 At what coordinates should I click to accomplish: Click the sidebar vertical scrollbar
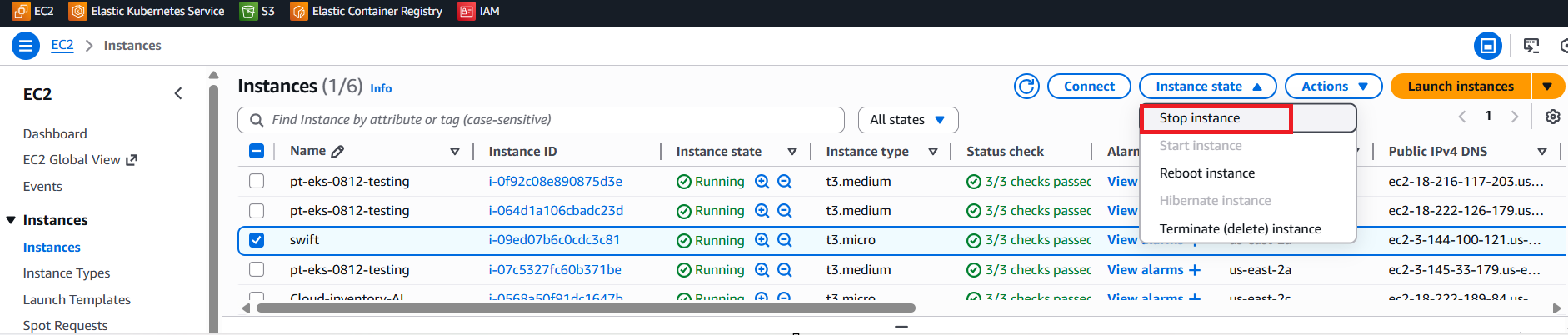[214, 208]
